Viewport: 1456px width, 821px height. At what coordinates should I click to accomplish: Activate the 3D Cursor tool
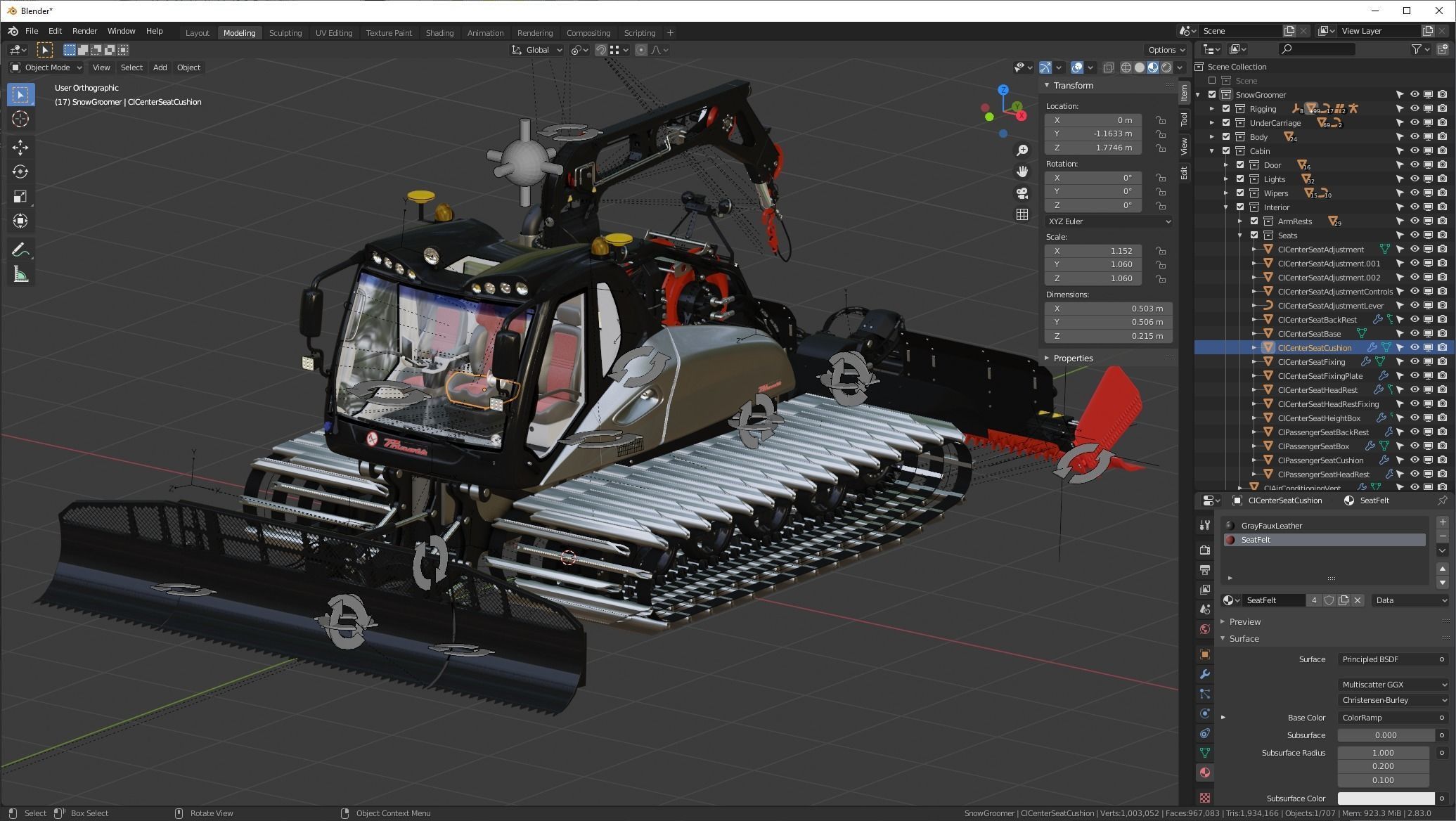coord(20,119)
